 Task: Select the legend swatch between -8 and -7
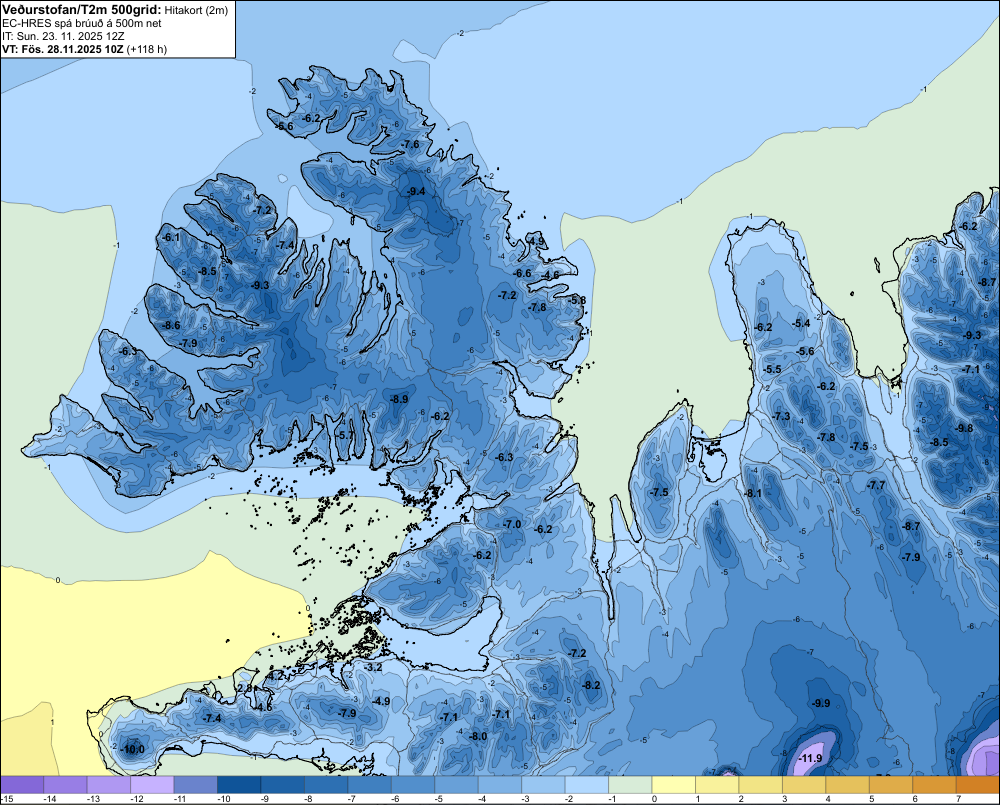tap(327, 785)
